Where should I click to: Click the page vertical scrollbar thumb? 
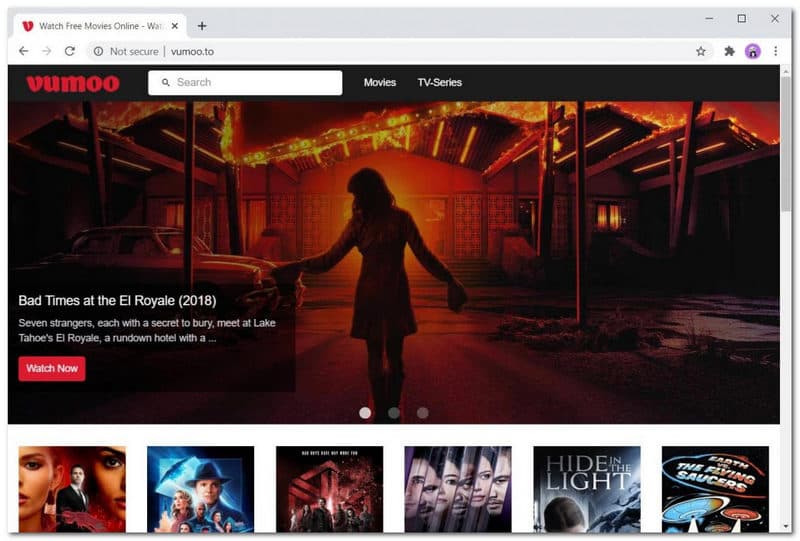[786, 143]
